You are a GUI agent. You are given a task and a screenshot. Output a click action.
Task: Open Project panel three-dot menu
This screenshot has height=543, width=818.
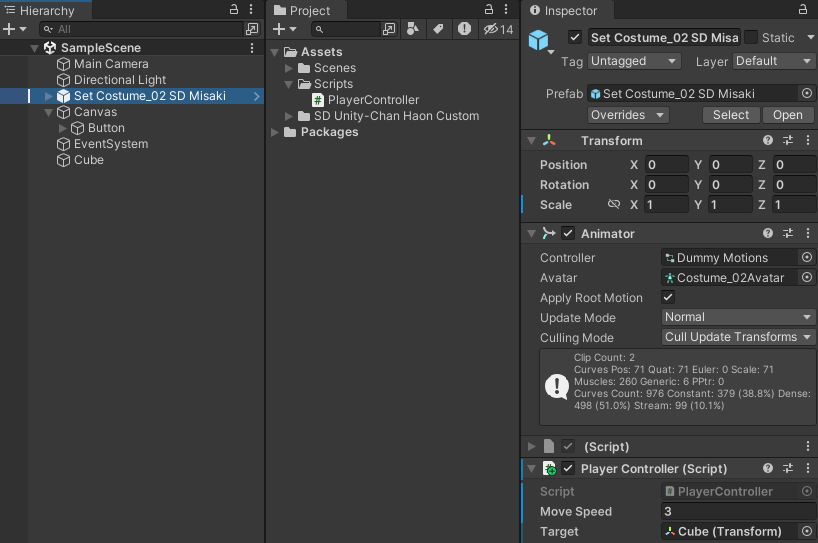point(506,9)
